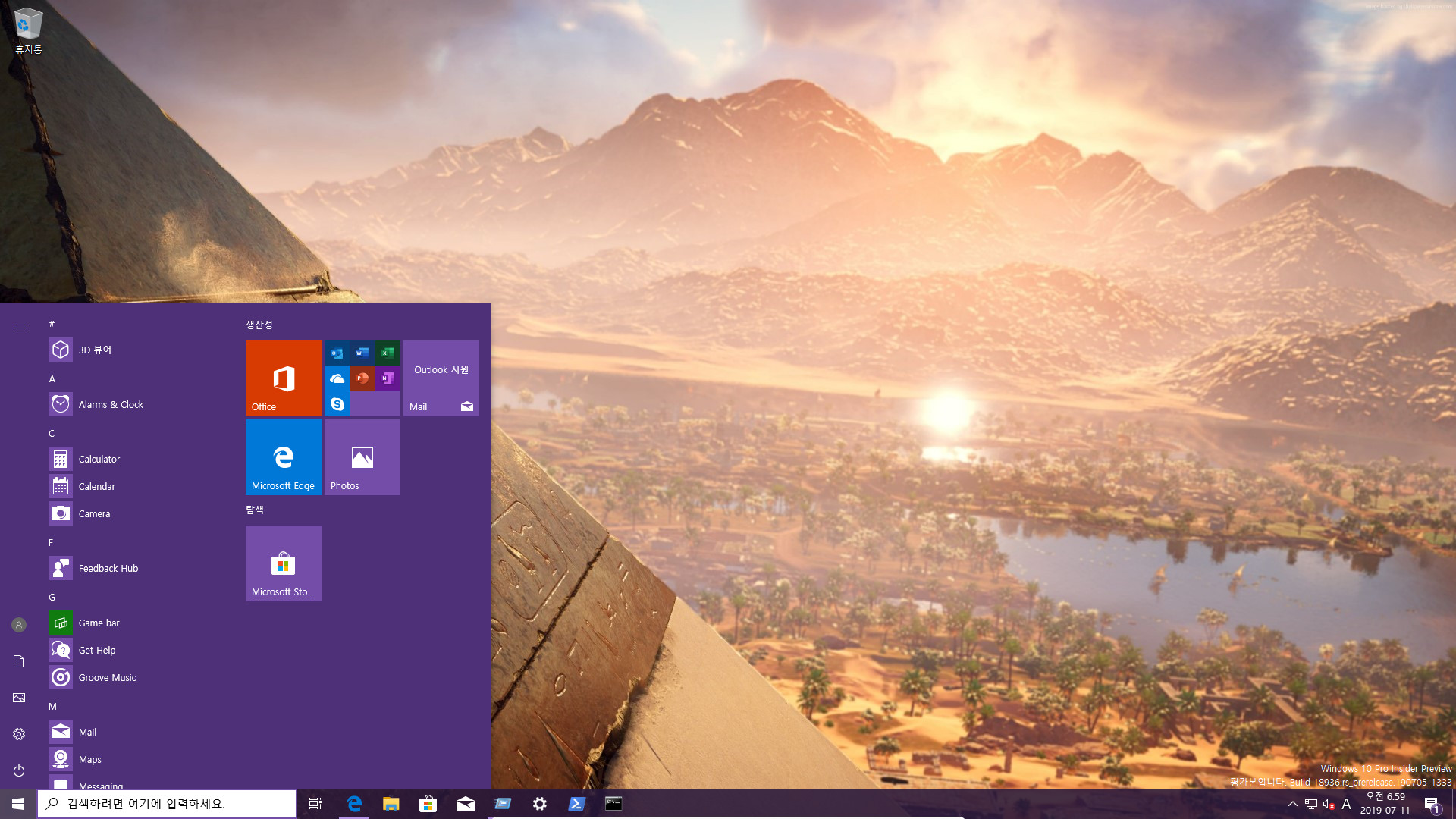Open Settings from Start sidebar
The width and height of the screenshot is (1456, 819).
pos(19,734)
